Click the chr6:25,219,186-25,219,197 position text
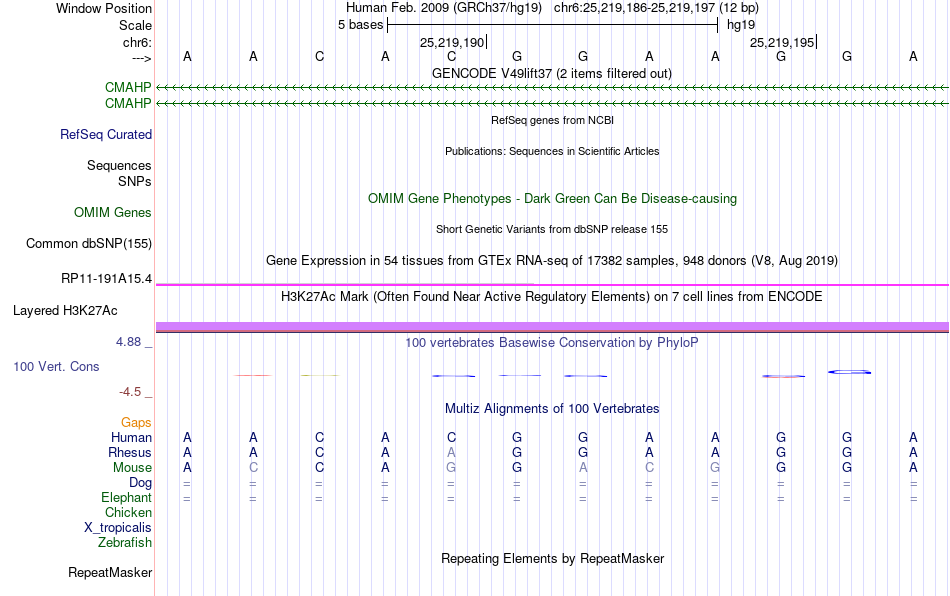 tap(656, 8)
